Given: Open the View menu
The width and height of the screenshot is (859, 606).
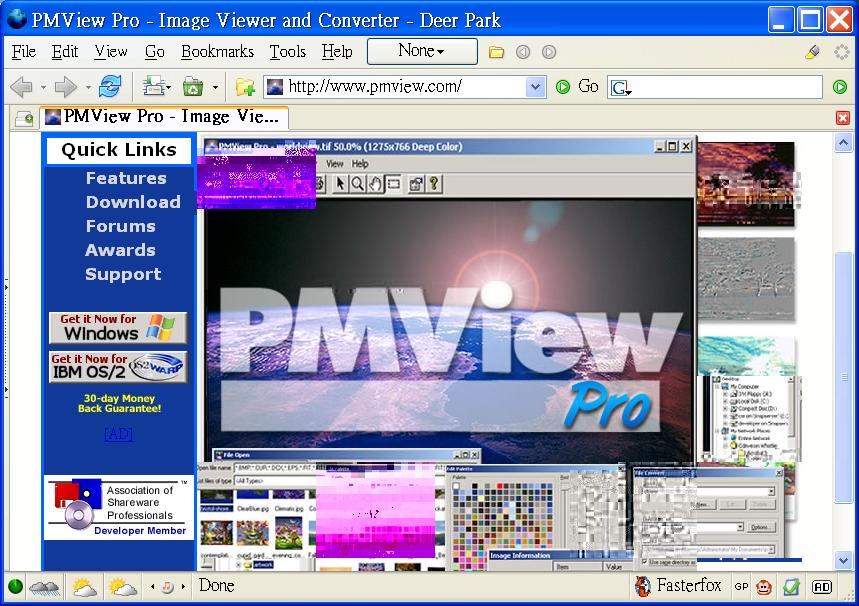Looking at the screenshot, I should 111,52.
